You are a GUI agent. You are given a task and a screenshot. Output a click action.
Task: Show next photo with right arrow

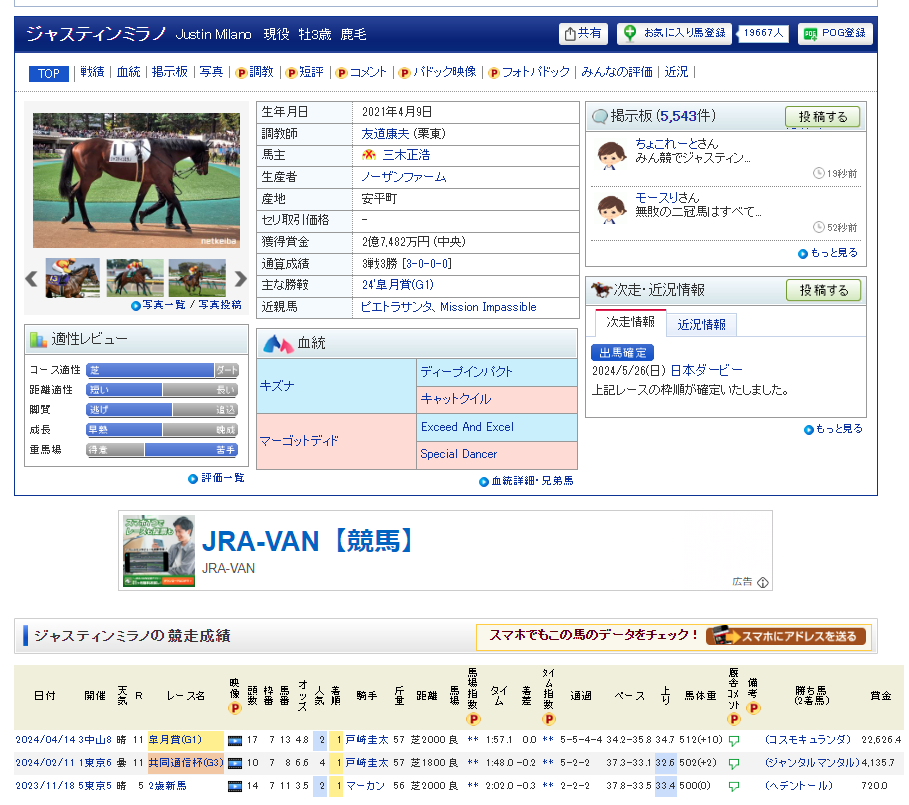coord(240,279)
